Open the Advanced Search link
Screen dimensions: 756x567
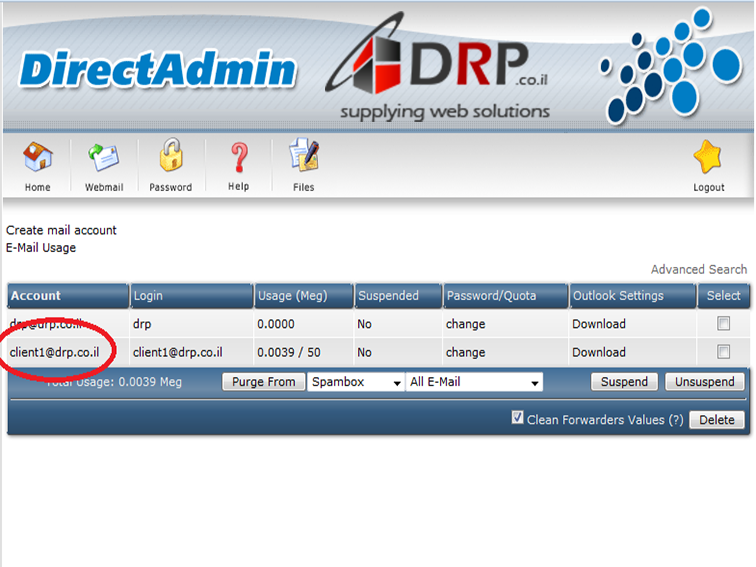[x=698, y=269]
